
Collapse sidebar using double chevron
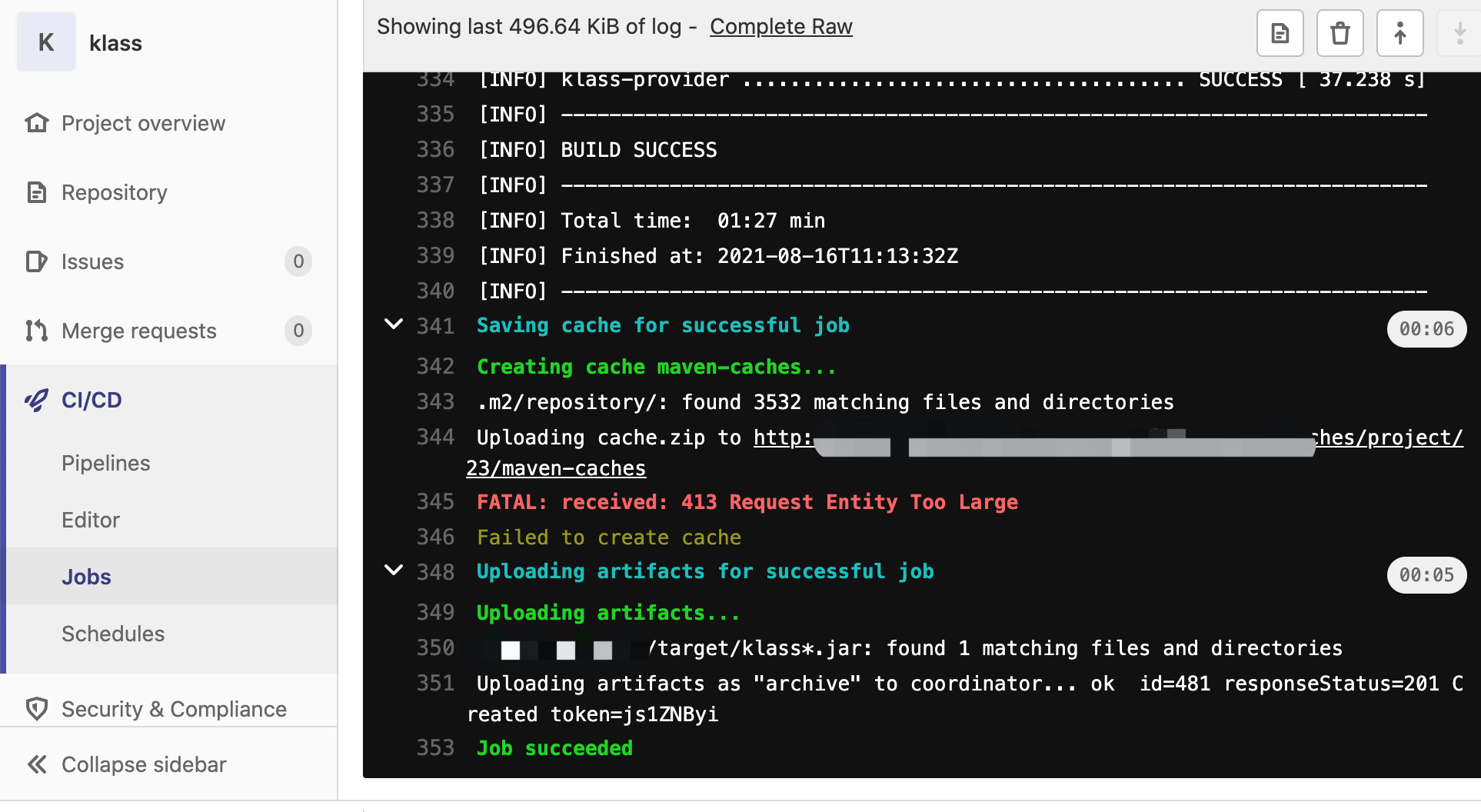pyautogui.click(x=36, y=764)
